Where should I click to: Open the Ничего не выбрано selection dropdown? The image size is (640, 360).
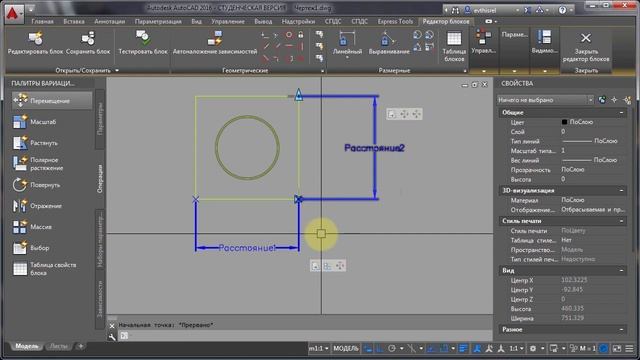[x=545, y=100]
